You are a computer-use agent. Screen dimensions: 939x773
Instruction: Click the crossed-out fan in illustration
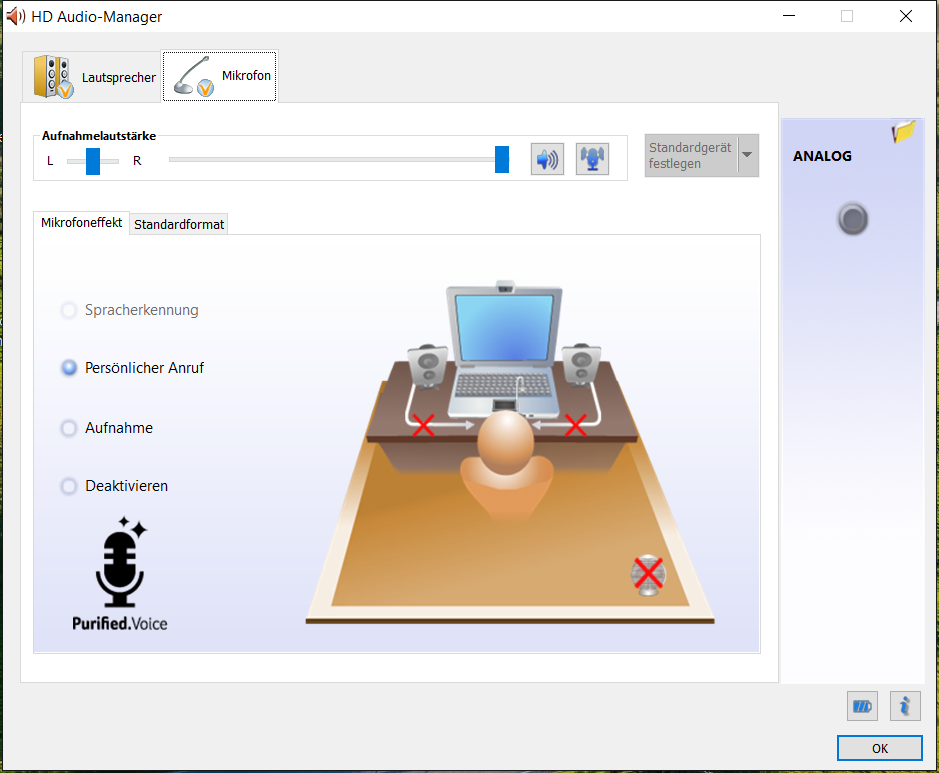pyautogui.click(x=648, y=575)
